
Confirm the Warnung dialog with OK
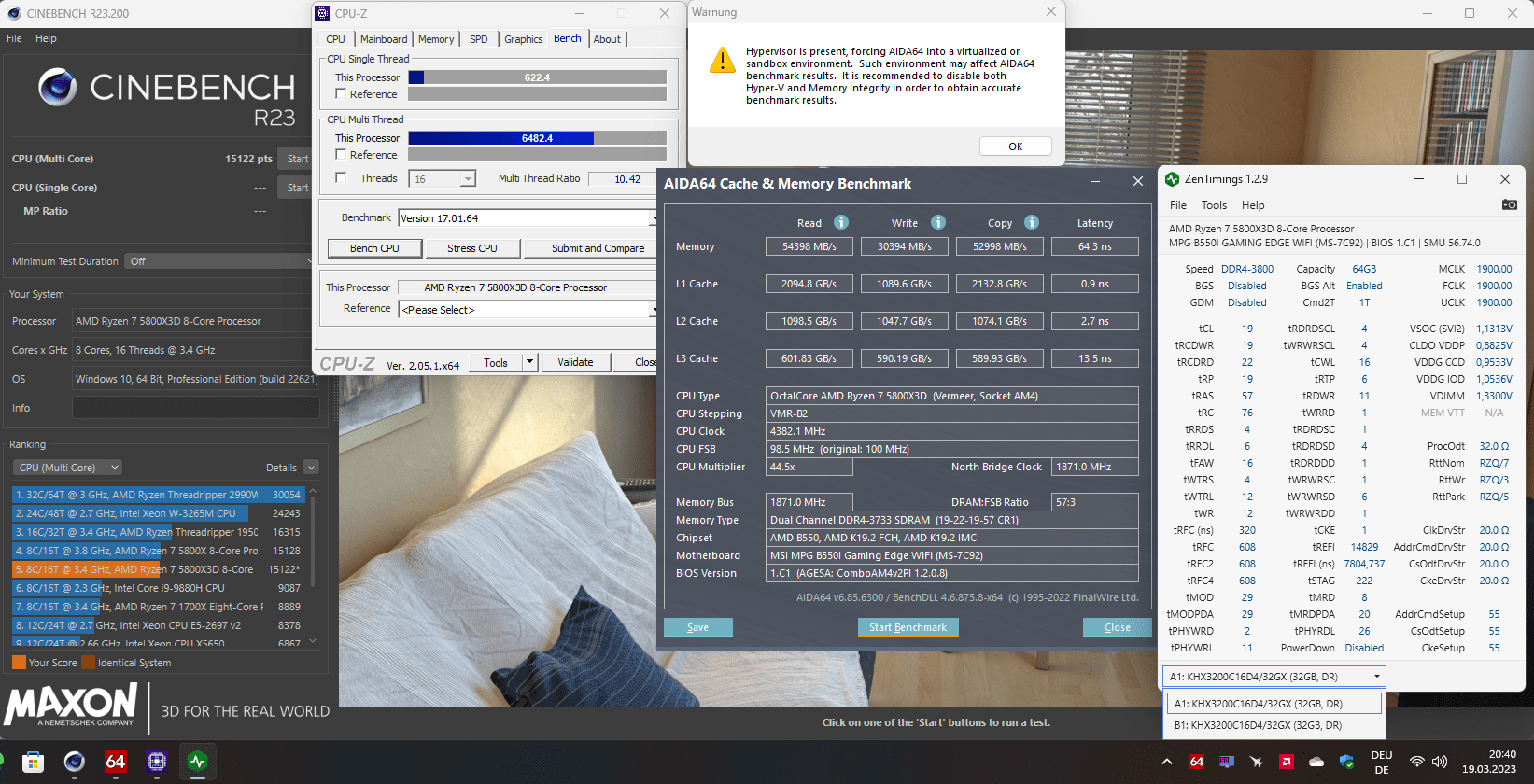1015,147
